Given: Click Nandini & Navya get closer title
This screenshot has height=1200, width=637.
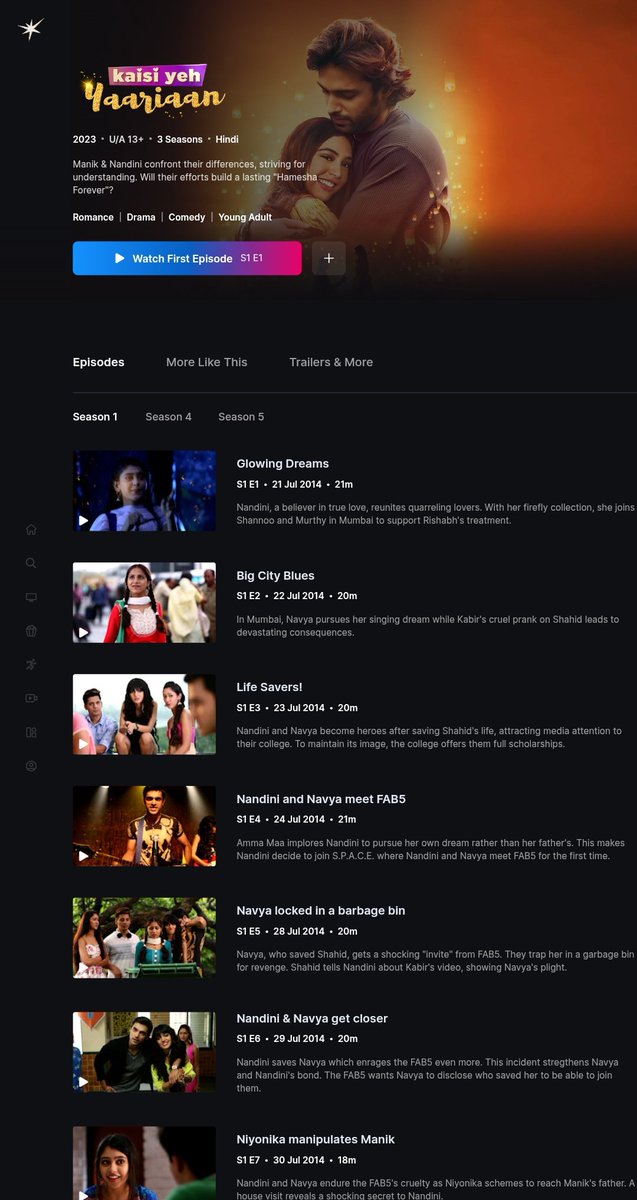Looking at the screenshot, I should coord(312,1019).
